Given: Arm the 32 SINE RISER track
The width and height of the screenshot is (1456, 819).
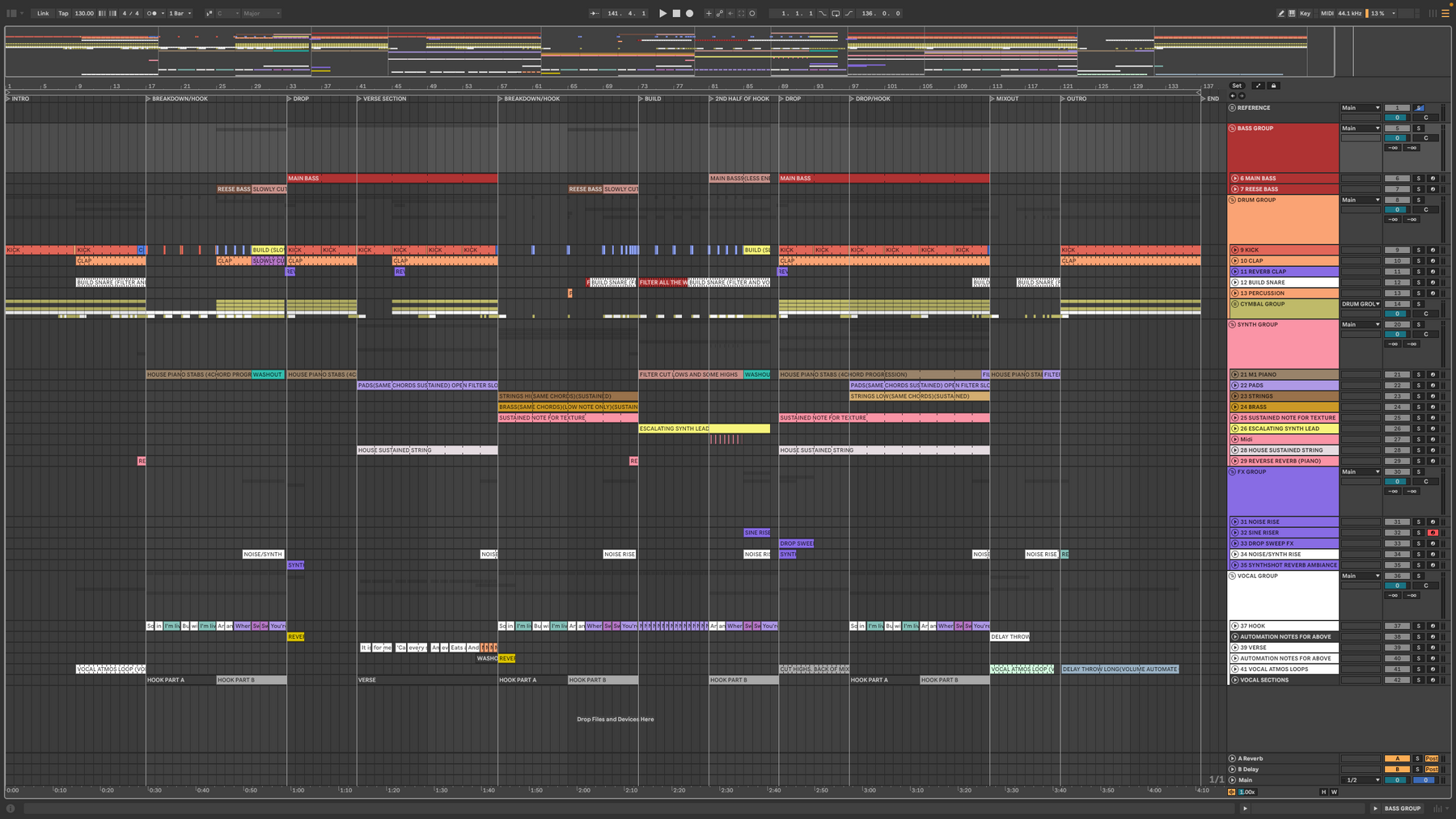Looking at the screenshot, I should click(1433, 532).
